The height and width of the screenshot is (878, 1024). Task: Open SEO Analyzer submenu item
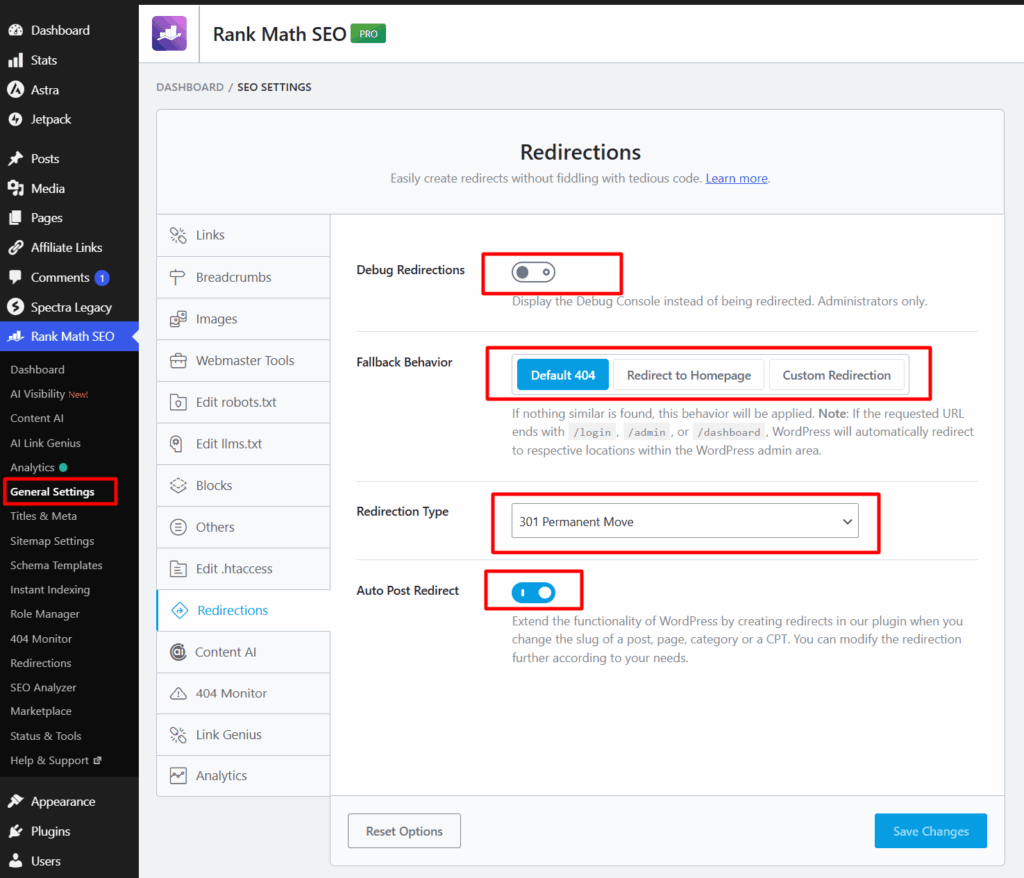[x=43, y=687]
